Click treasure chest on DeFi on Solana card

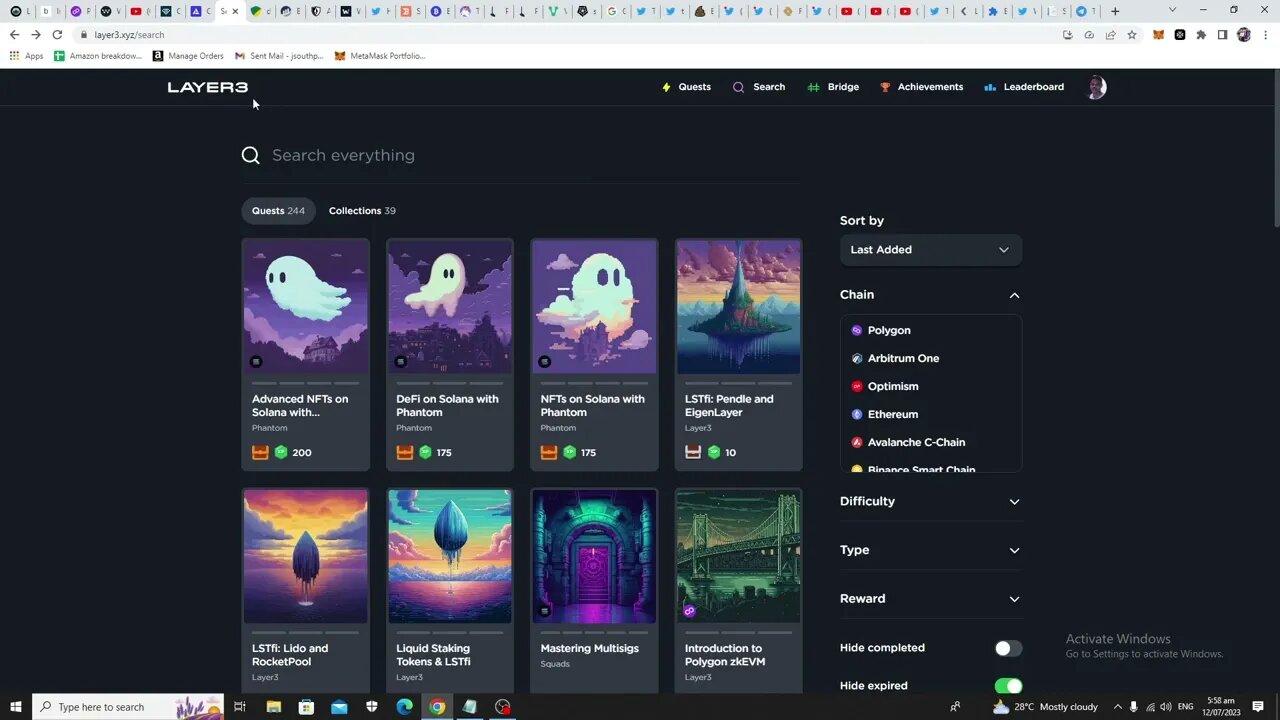point(405,452)
